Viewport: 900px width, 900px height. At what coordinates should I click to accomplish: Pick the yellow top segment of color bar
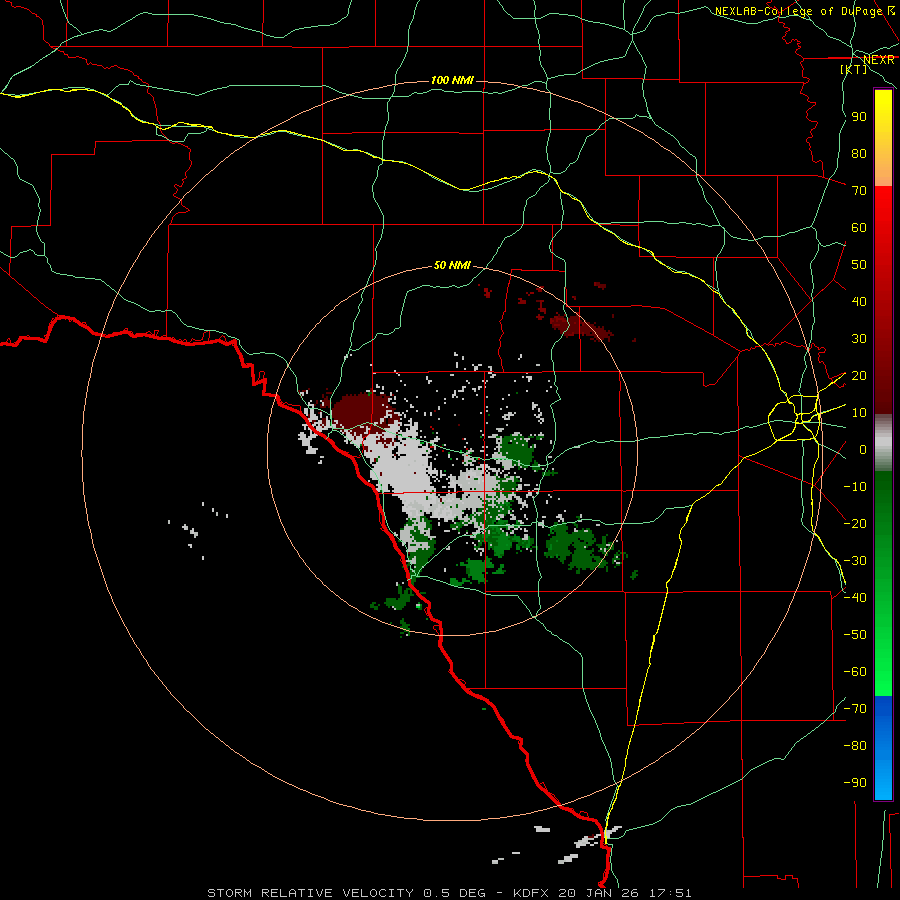[883, 138]
